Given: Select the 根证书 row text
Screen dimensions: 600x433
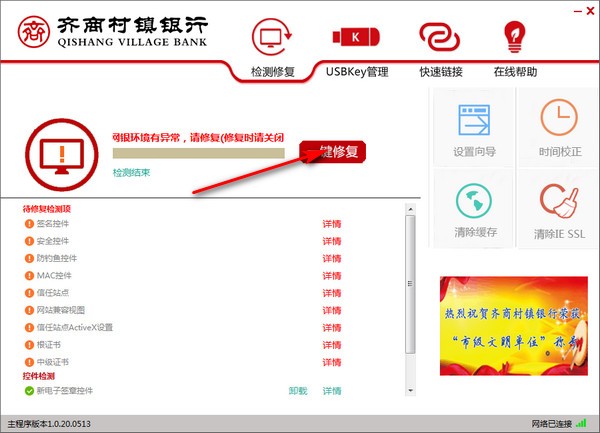Looking at the screenshot, I should (49, 345).
